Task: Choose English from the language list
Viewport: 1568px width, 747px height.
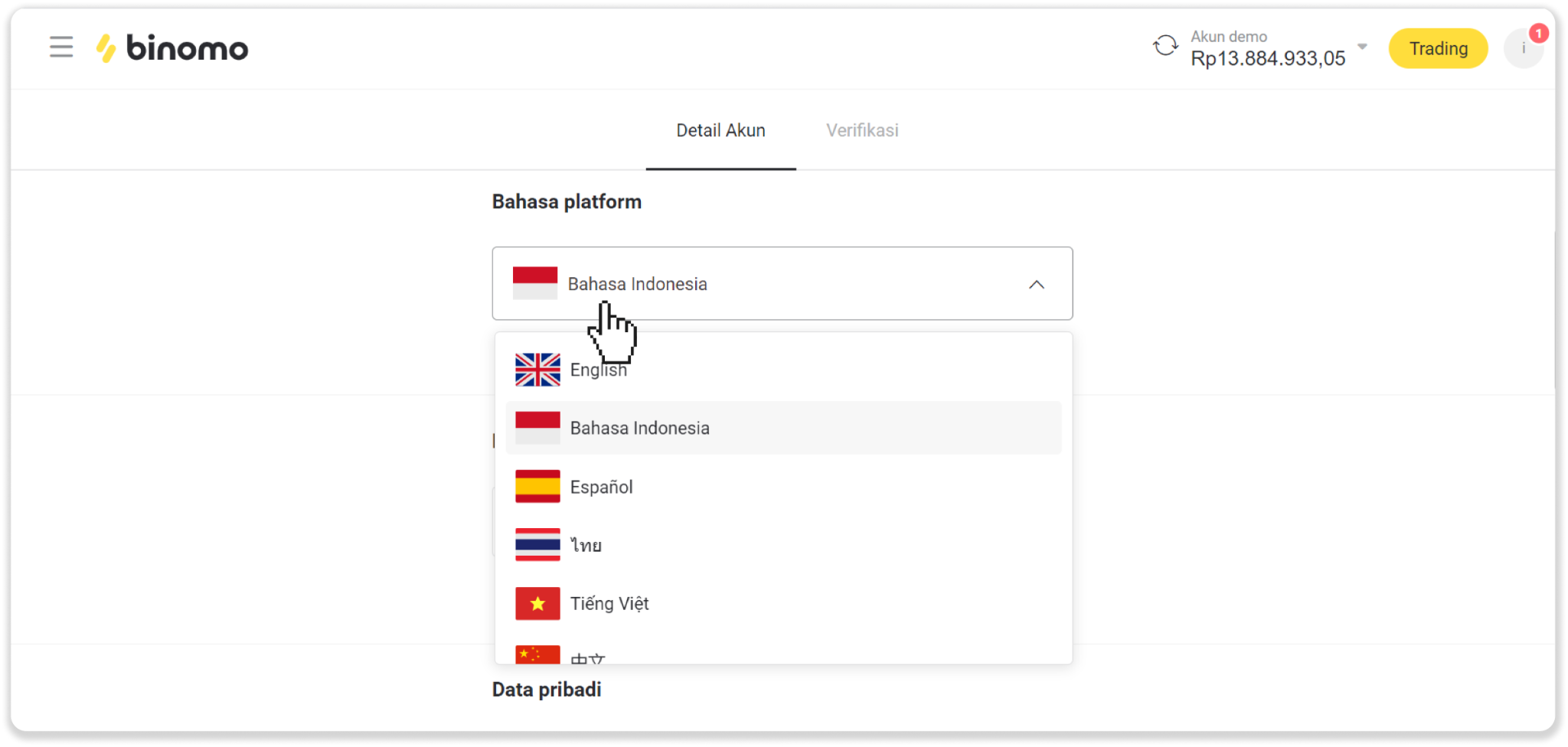Action: pyautogui.click(x=599, y=370)
